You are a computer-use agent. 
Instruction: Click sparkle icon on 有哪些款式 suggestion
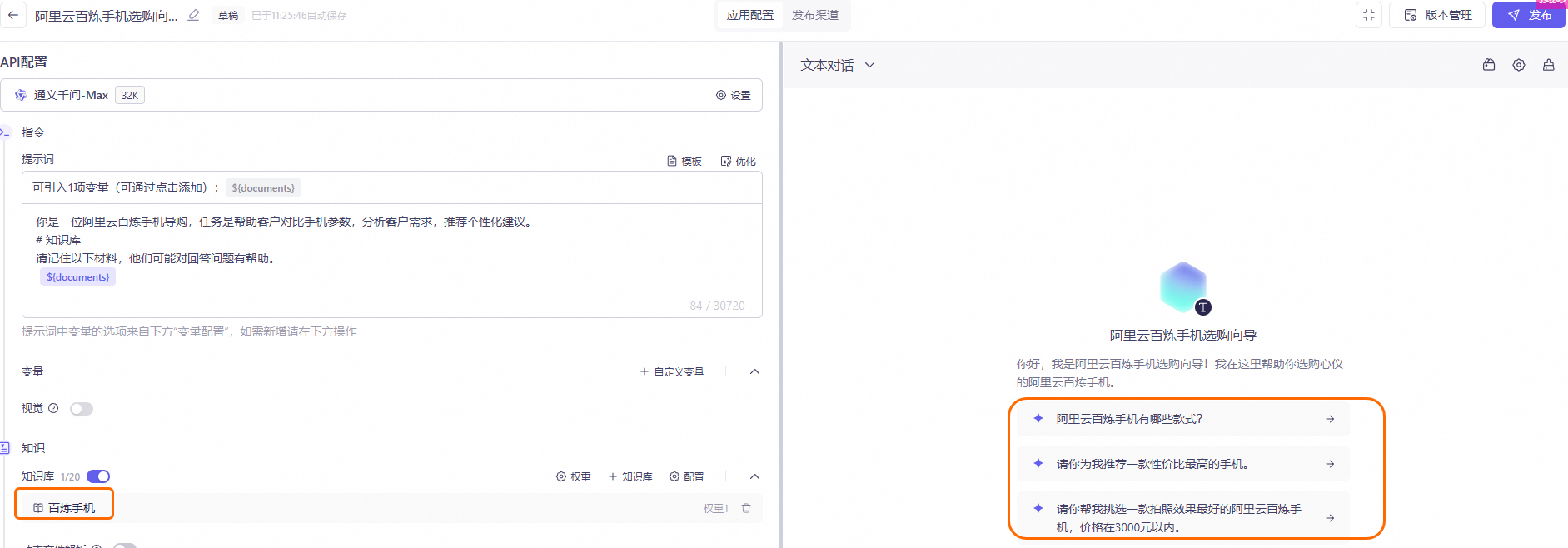coord(1038,418)
